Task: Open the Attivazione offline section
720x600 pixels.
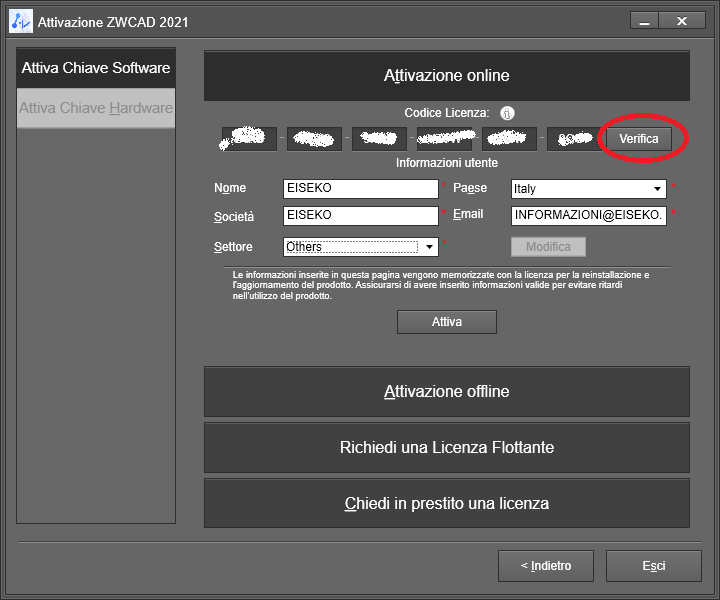Action: click(x=447, y=392)
